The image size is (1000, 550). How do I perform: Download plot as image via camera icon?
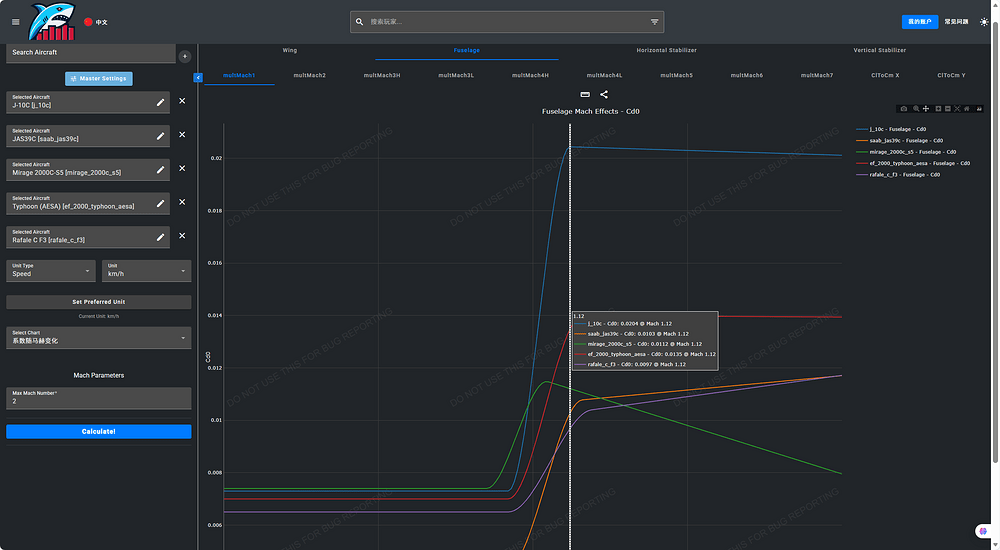pyautogui.click(x=904, y=108)
